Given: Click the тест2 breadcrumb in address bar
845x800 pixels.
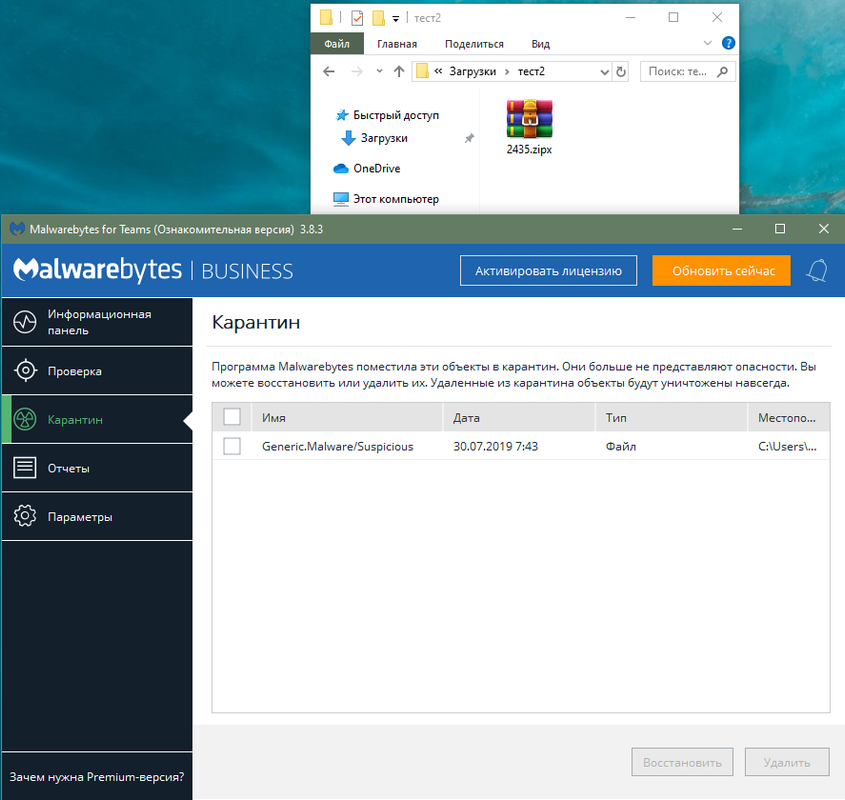Looking at the screenshot, I should [531, 71].
